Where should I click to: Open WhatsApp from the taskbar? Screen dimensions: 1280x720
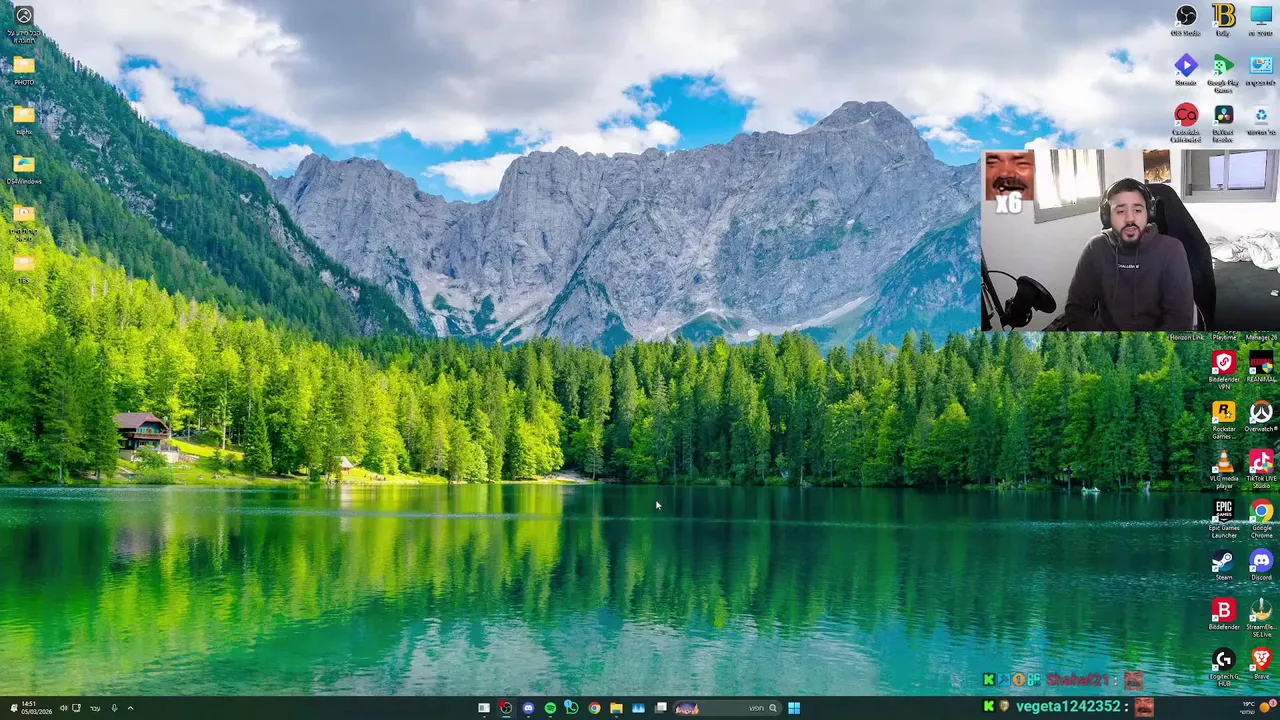(572, 708)
